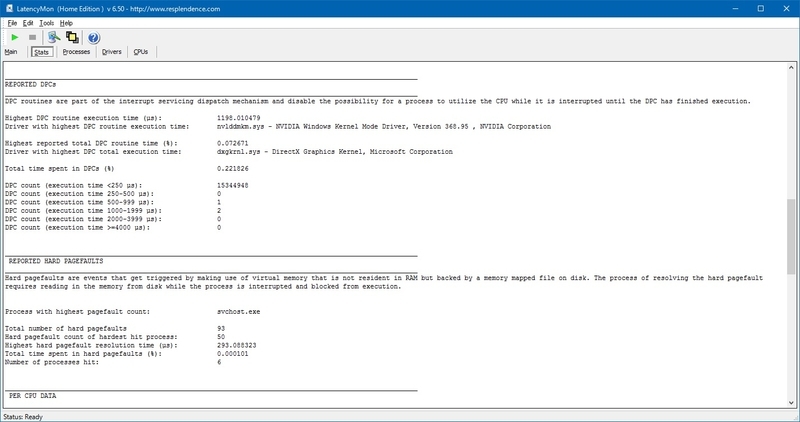Image resolution: width=800 pixels, height=422 pixels.
Task: Click the REPORTED DPCs heading
Action: pyautogui.click(x=31, y=84)
